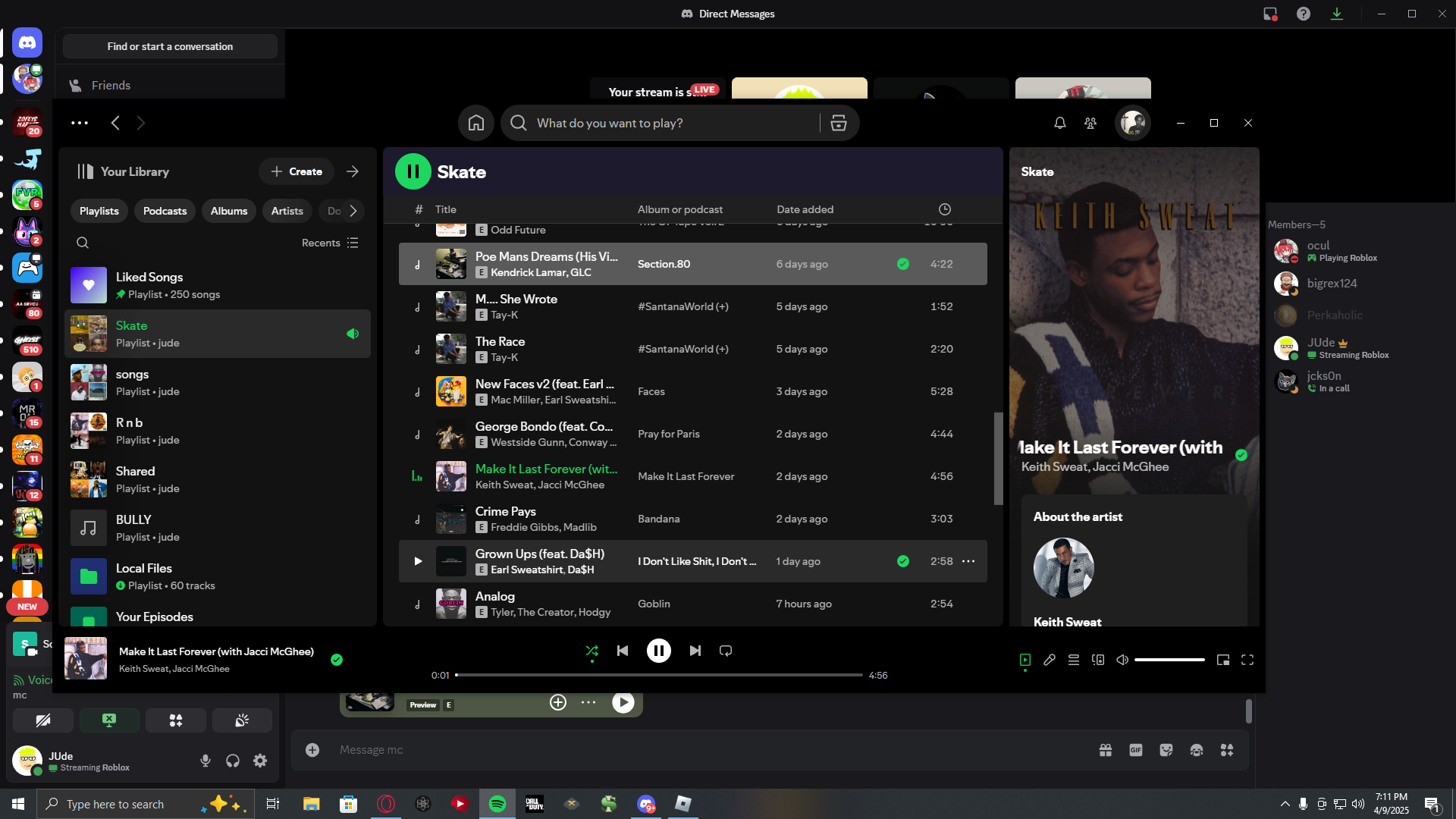Viewport: 1456px width, 819px height.
Task: Open Connect to a device icon
Action: [1098, 660]
